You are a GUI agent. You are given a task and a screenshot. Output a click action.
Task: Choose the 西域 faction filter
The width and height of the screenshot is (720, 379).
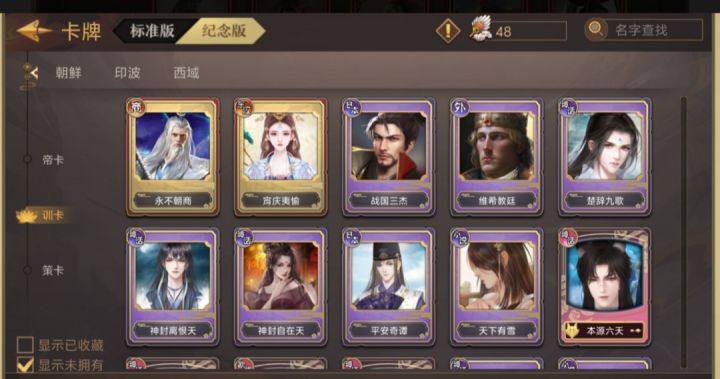186,73
